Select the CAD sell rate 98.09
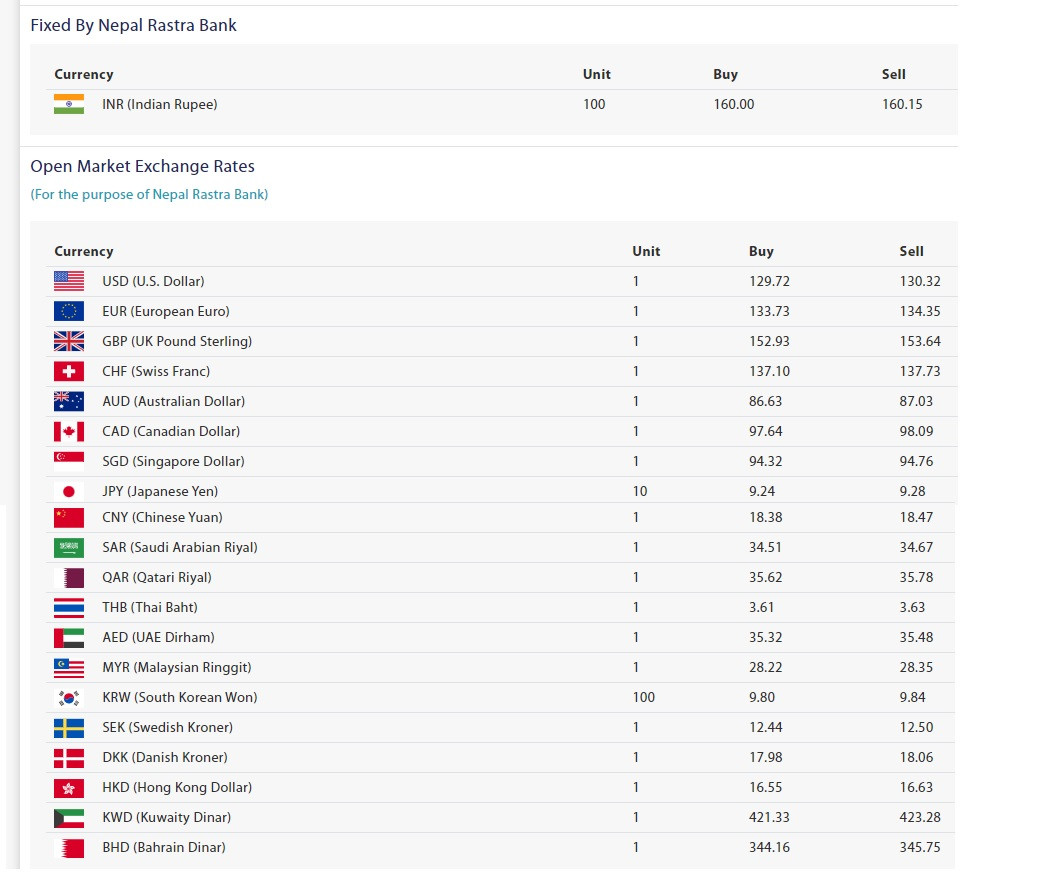The image size is (1060, 890). (x=916, y=431)
